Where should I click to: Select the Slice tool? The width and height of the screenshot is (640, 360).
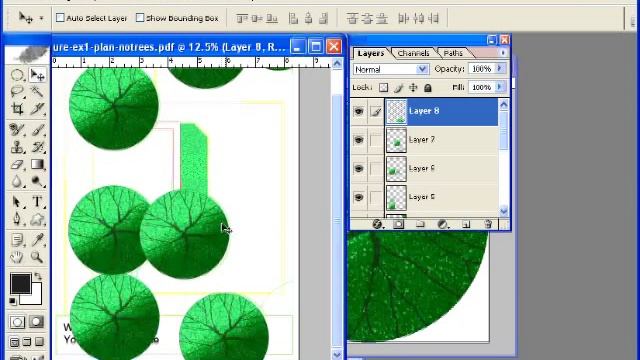38,109
